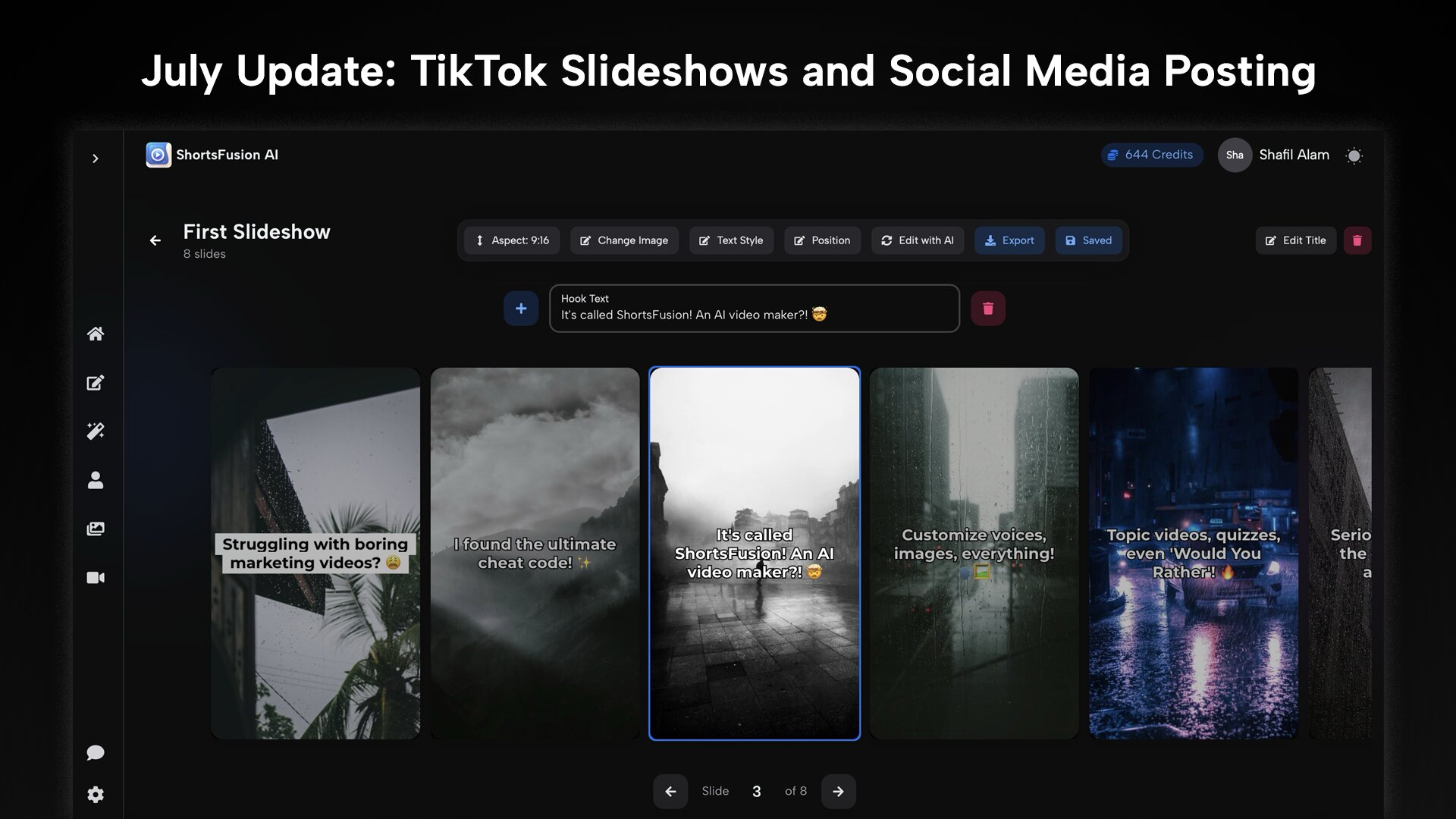Click the Edit Title button
The width and height of the screenshot is (1456, 819).
coord(1296,240)
